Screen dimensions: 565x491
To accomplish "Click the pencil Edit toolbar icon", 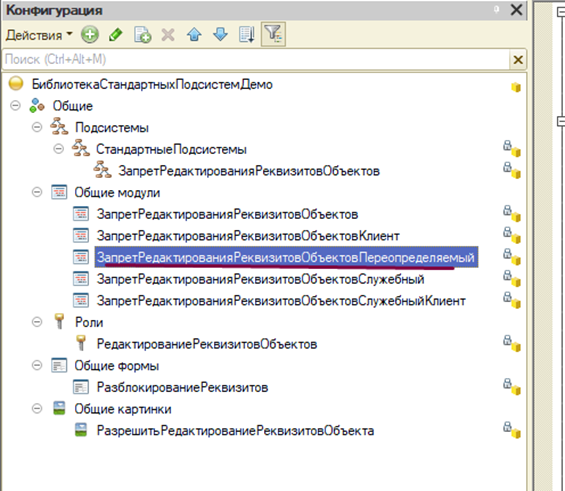I will coord(115,35).
